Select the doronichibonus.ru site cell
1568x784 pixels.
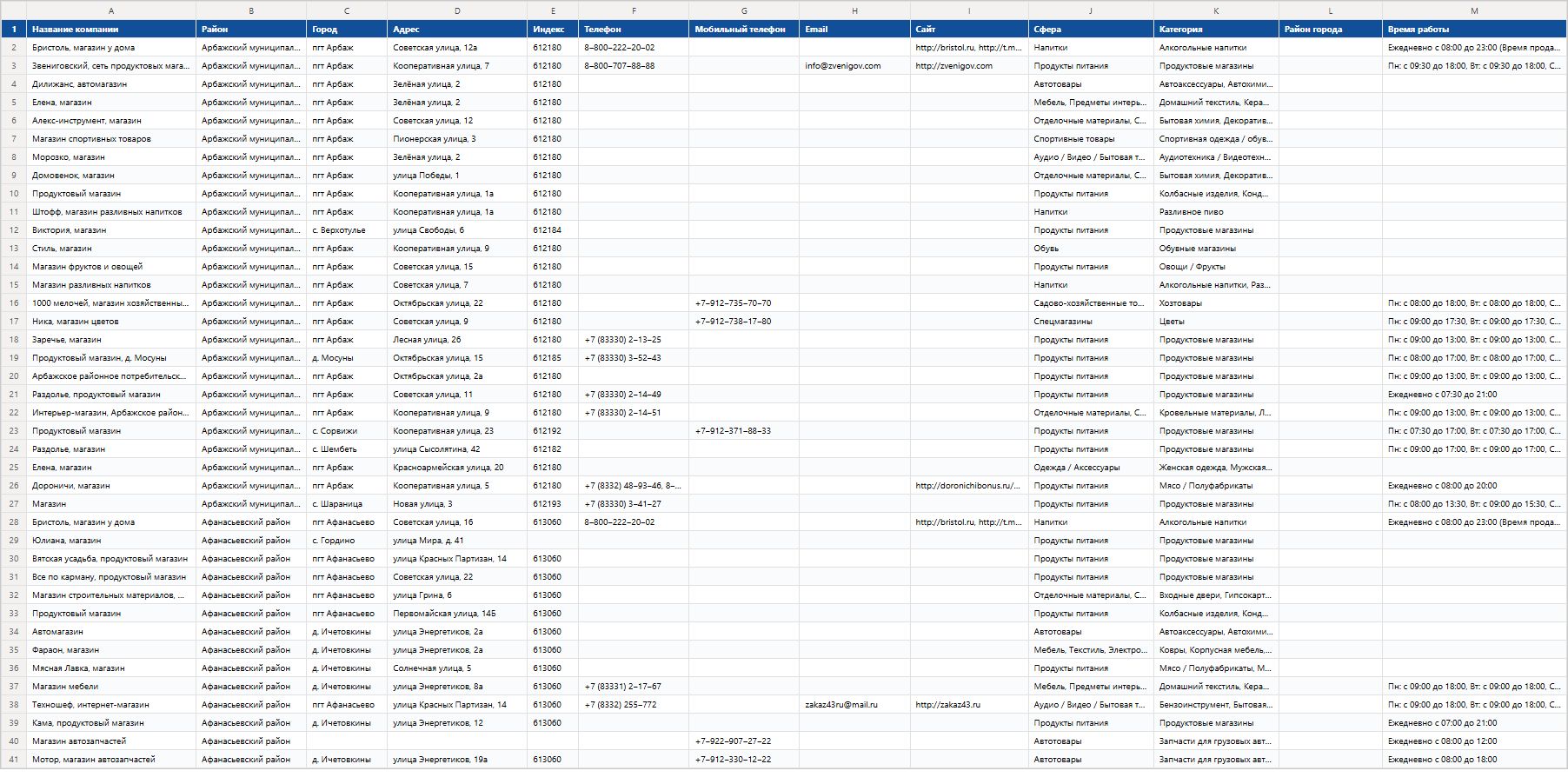point(969,486)
